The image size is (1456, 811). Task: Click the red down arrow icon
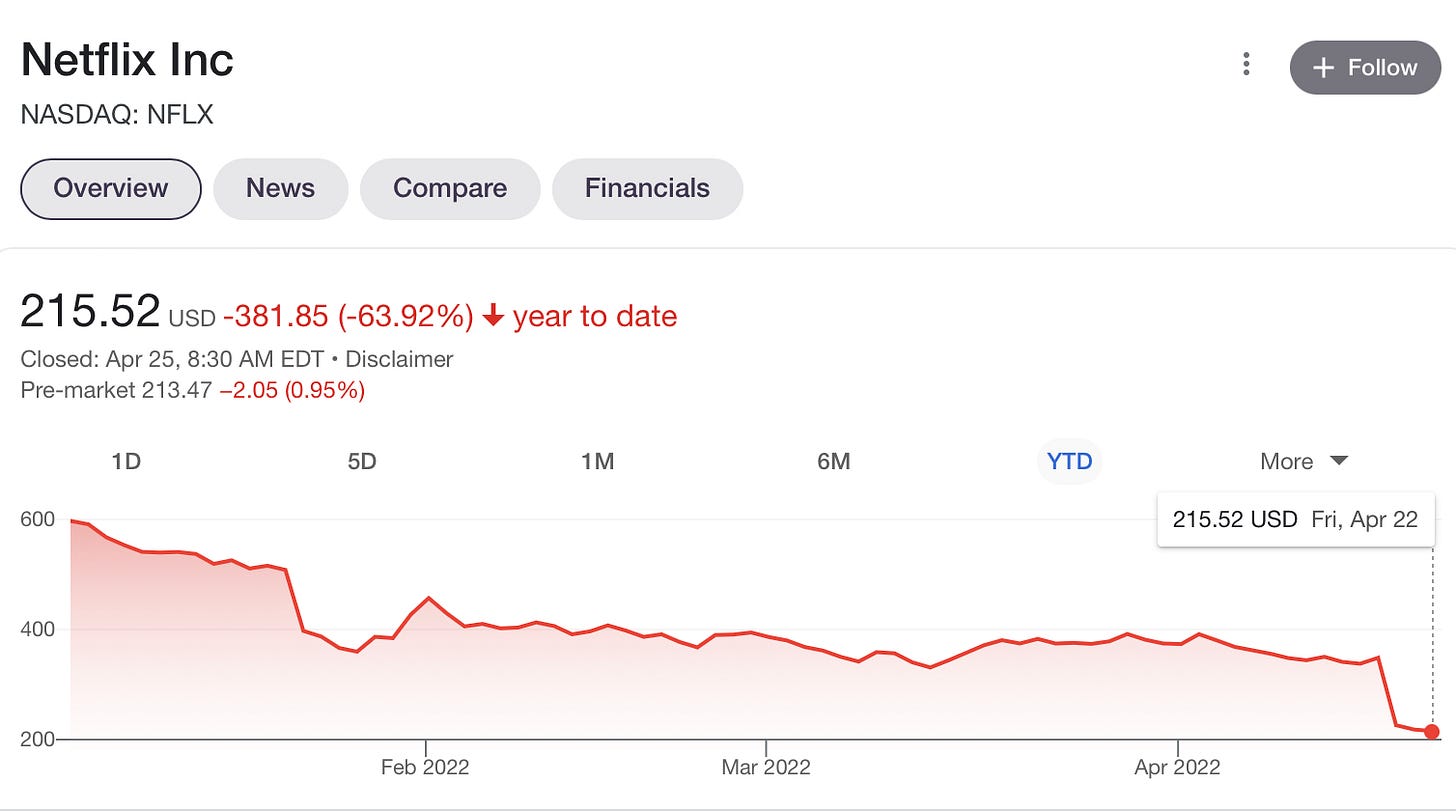(x=492, y=317)
